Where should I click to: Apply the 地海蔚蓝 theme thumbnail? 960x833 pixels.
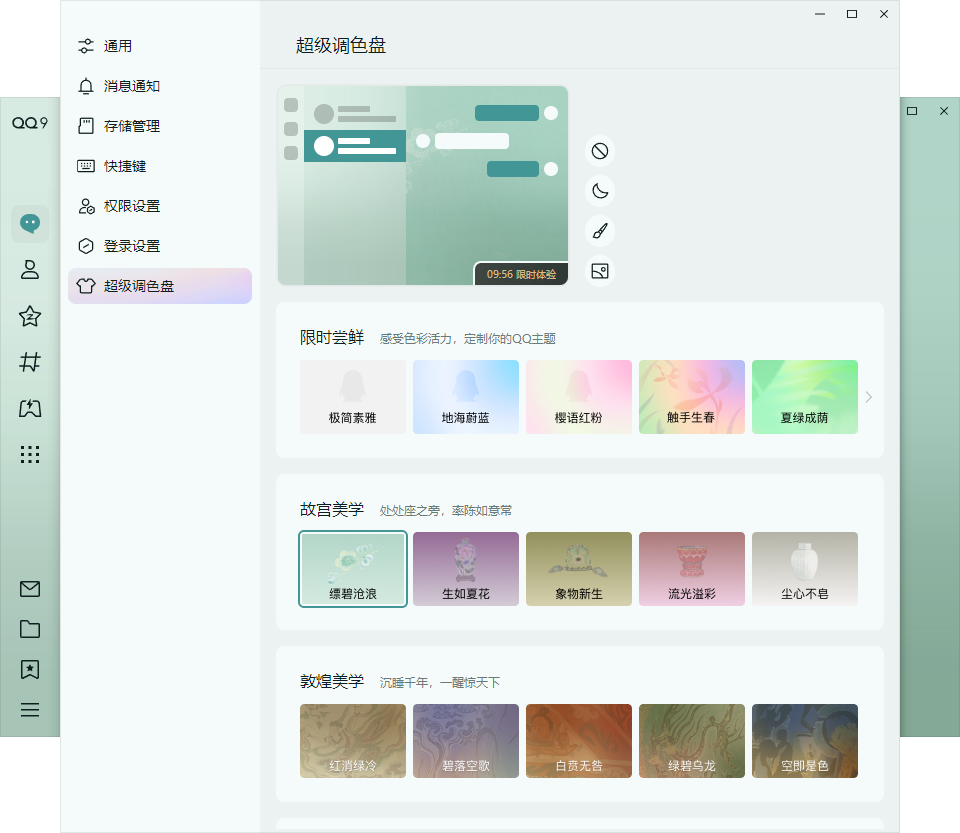pyautogui.click(x=465, y=396)
